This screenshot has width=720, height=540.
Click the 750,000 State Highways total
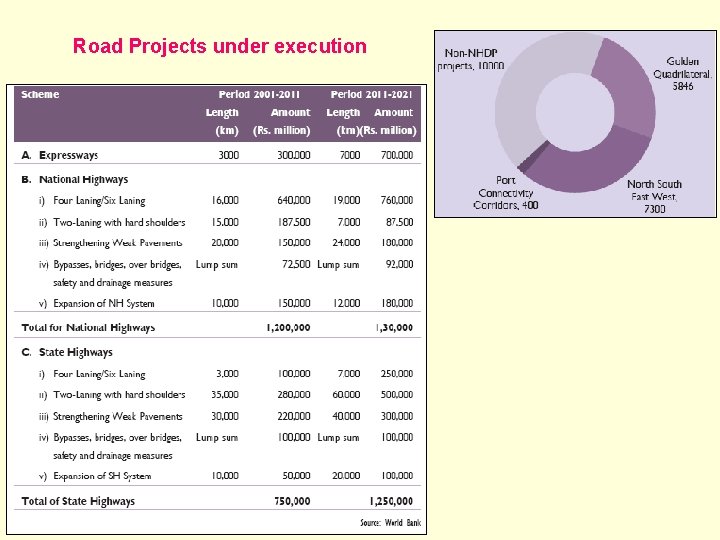pyautogui.click(x=292, y=501)
